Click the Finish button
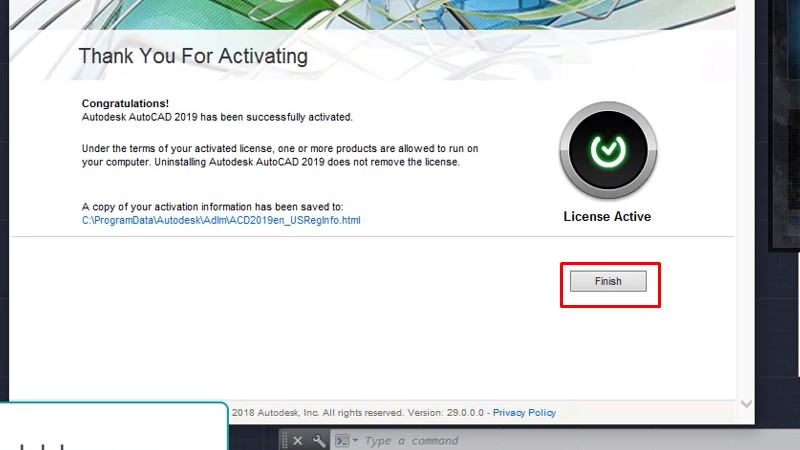 (608, 282)
